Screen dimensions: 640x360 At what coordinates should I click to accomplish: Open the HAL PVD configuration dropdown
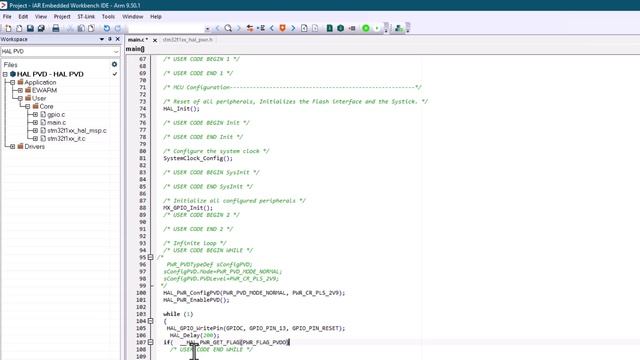pyautogui.click(x=116, y=52)
